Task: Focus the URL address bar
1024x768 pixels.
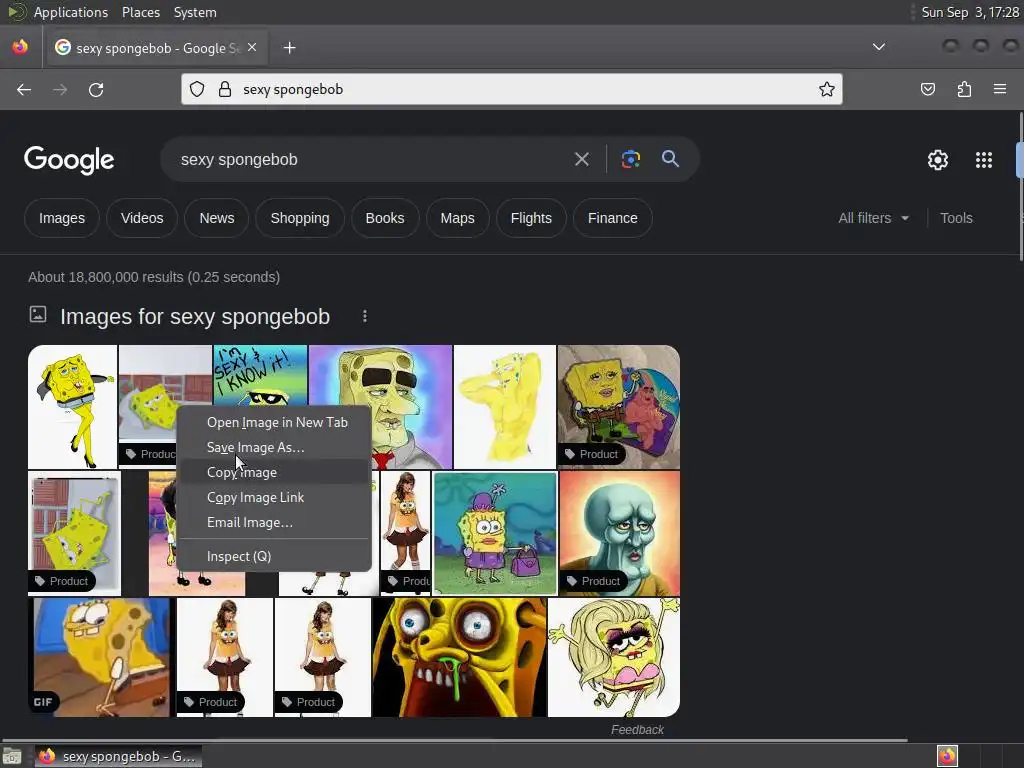Action: click(511, 89)
